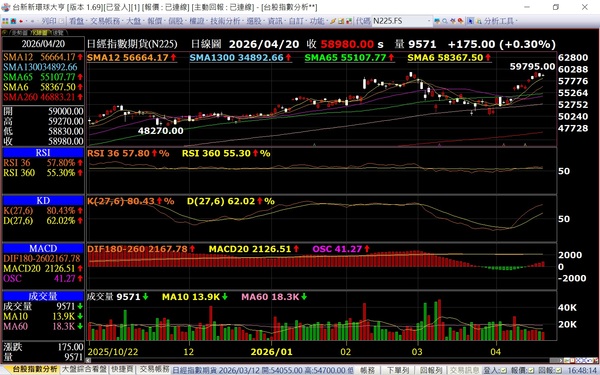
Task: Click the 回報列 button in status bar
Action: [x=431, y=370]
